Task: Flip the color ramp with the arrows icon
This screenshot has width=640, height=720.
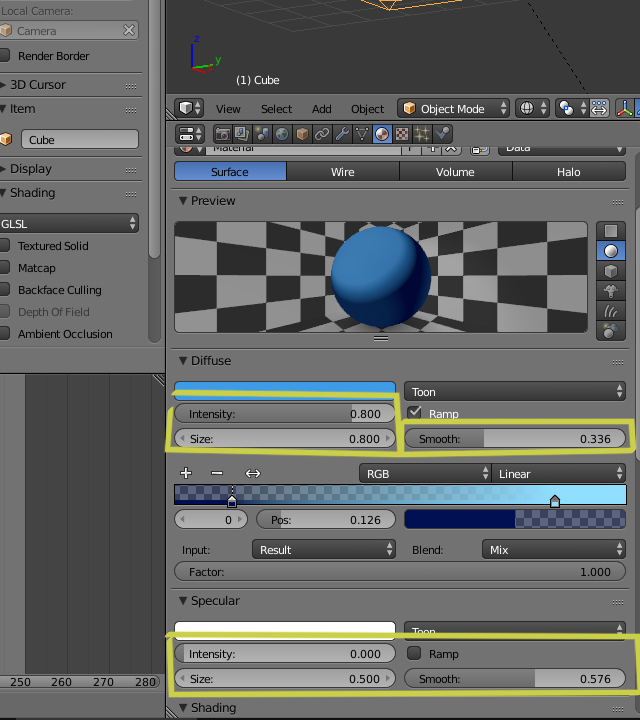Action: [x=253, y=473]
